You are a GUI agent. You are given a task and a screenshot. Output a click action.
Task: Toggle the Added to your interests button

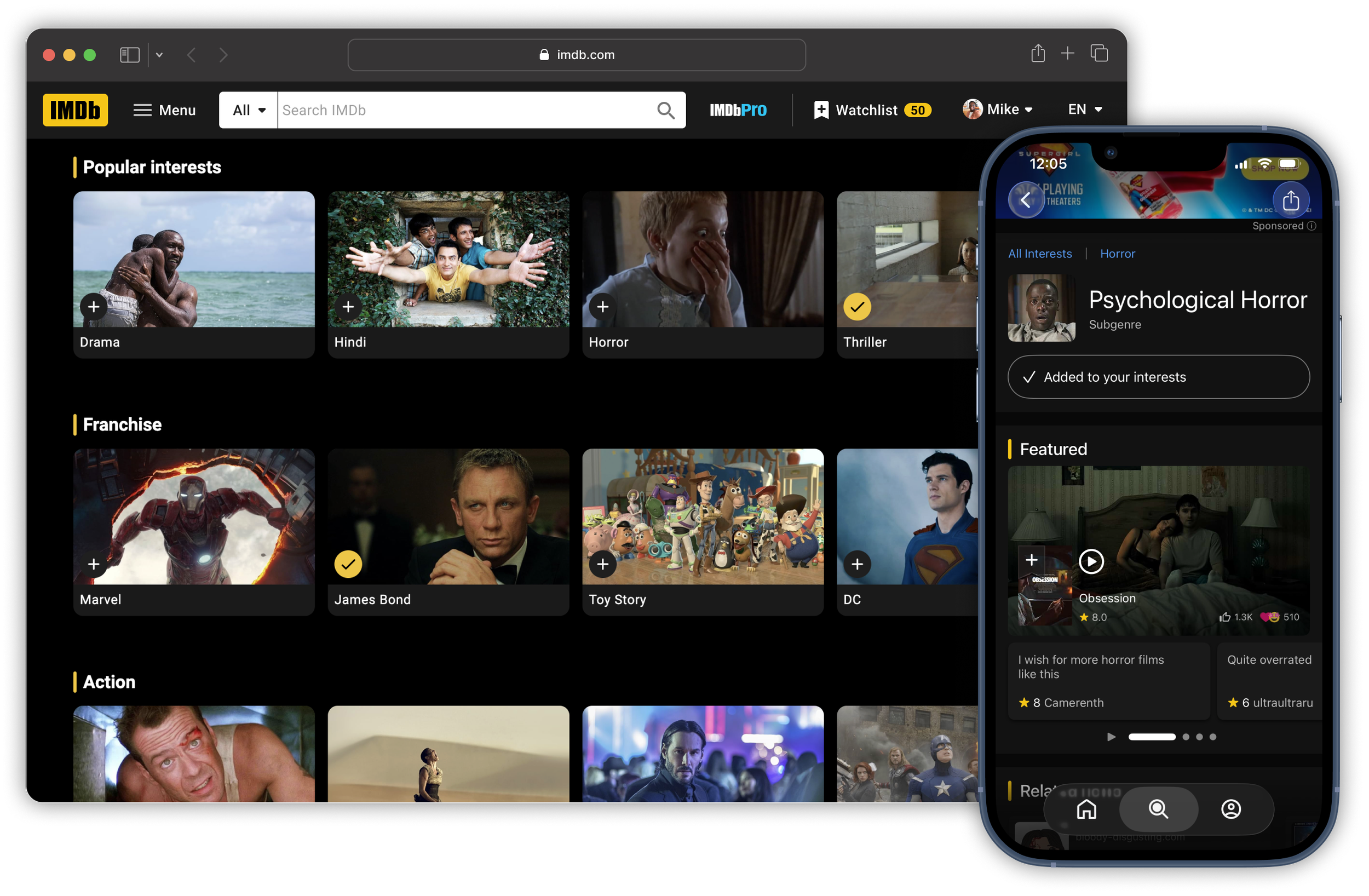pyautogui.click(x=1159, y=377)
